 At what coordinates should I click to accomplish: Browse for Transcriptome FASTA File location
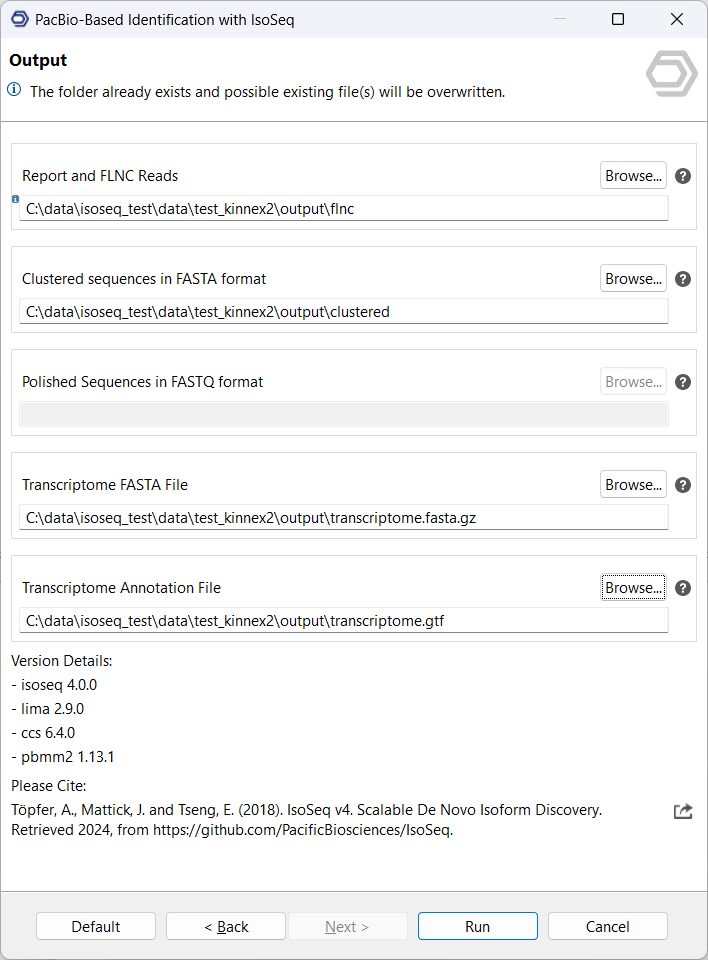[633, 485]
